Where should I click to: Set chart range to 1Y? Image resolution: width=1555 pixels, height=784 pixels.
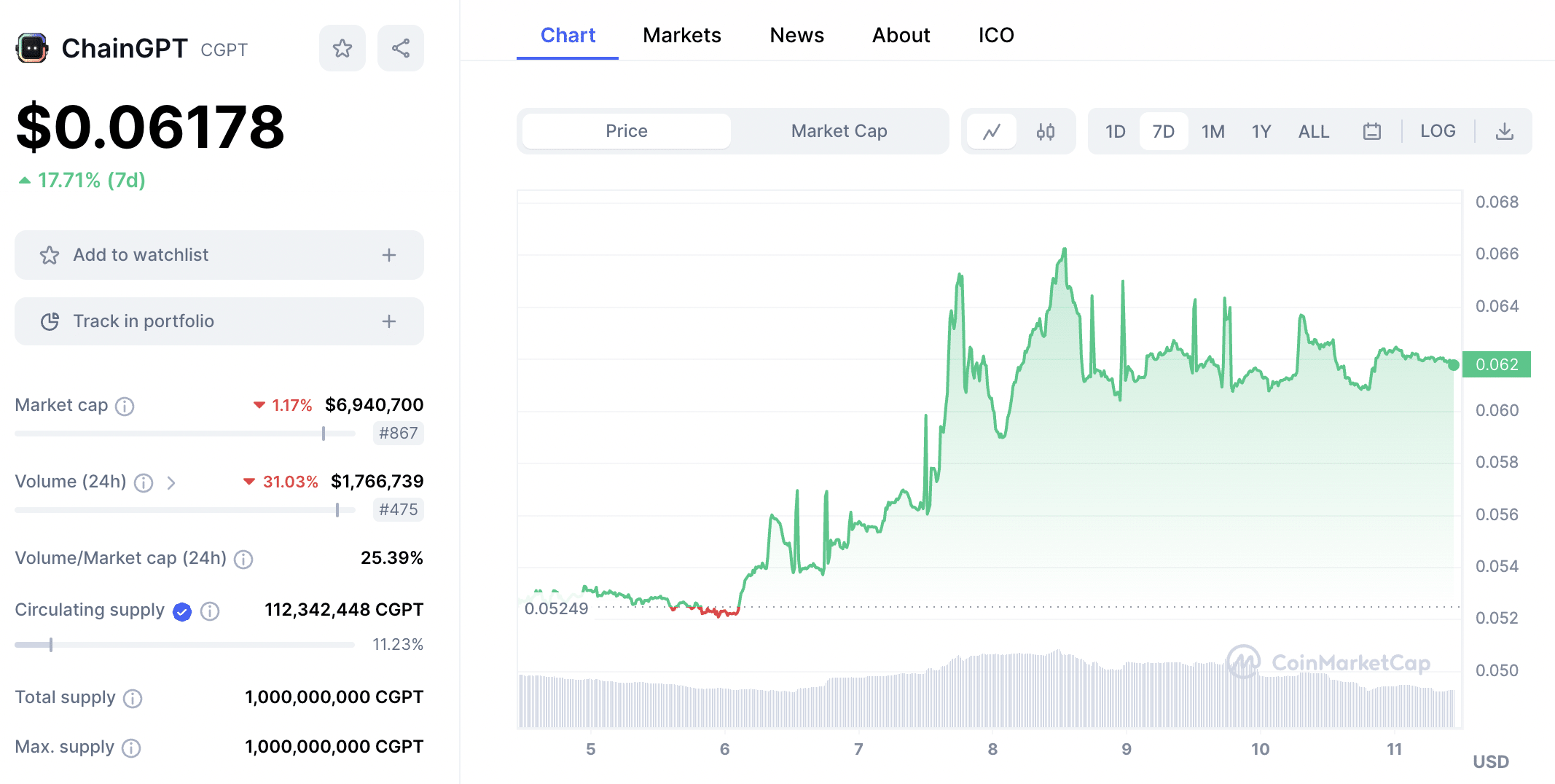[1261, 132]
